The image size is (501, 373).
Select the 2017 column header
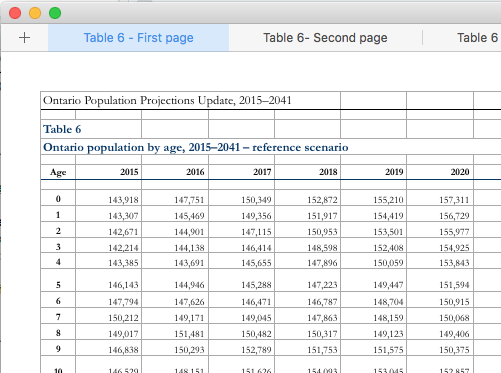[241, 172]
